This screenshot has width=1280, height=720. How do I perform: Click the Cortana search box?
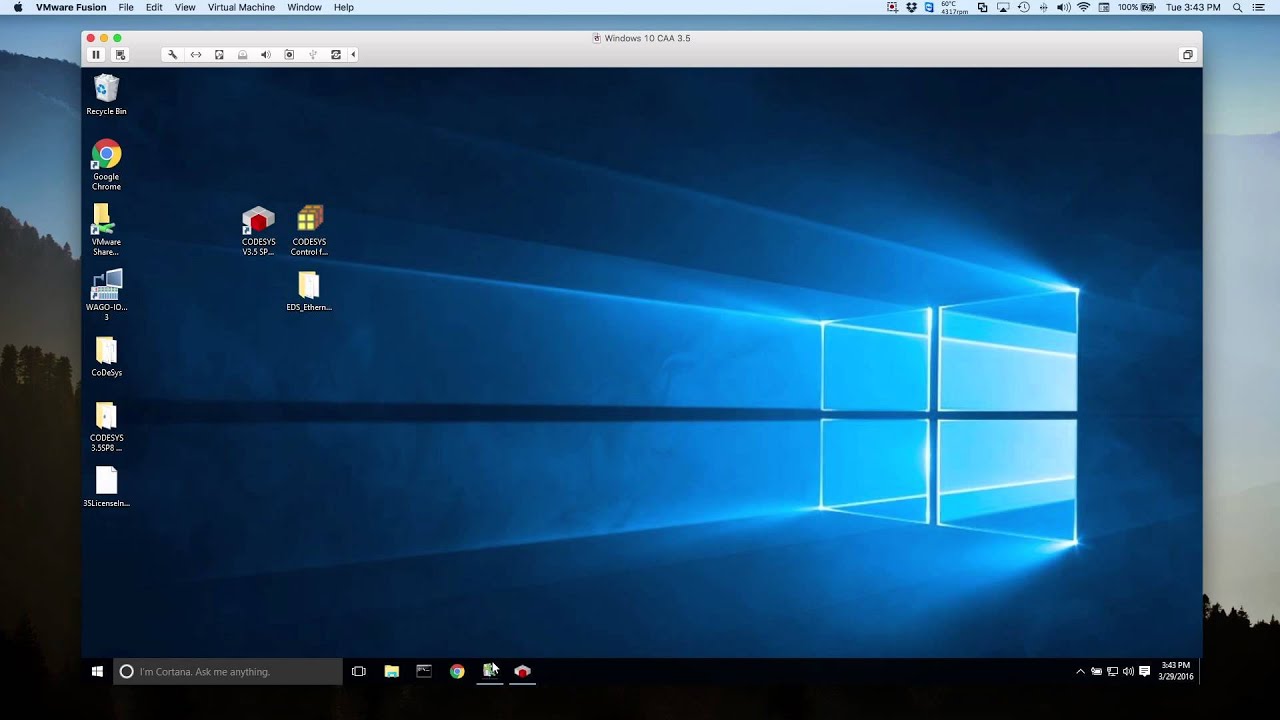[228, 671]
